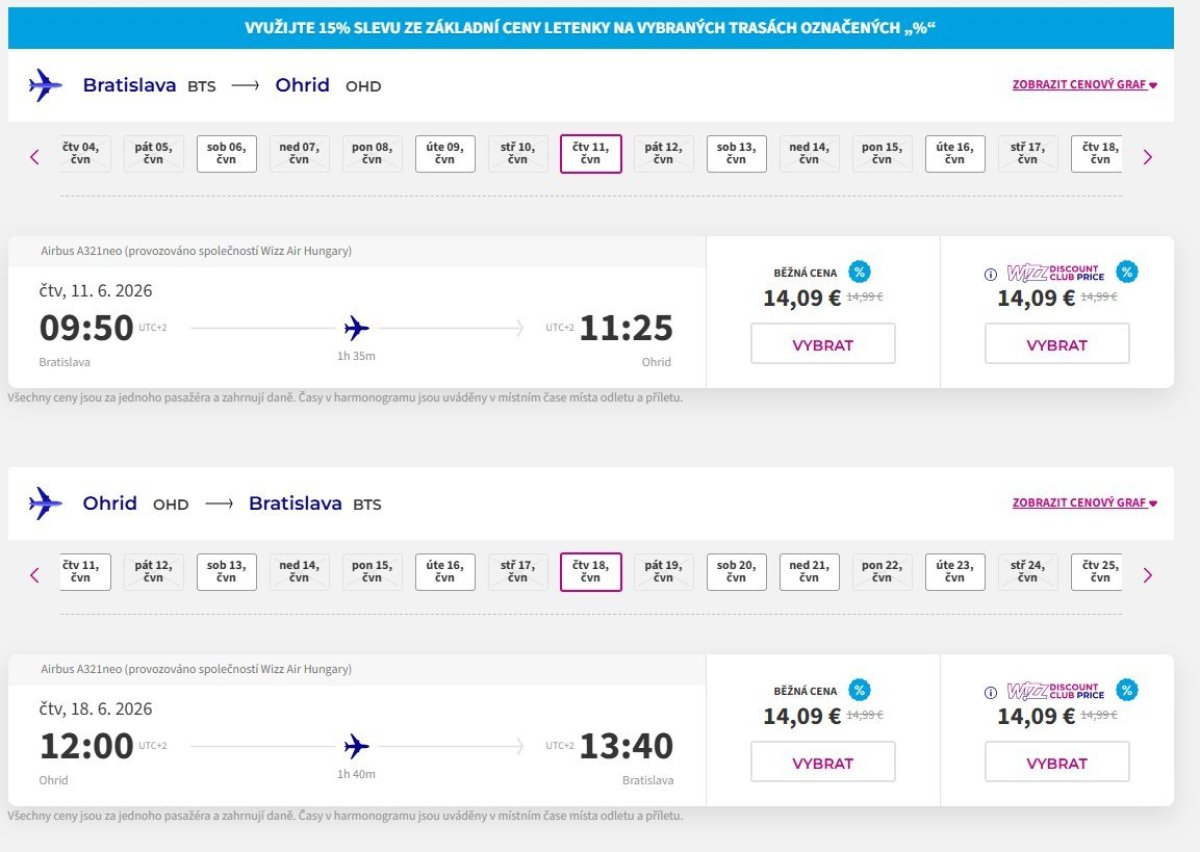The width and height of the screenshot is (1200, 852).
Task: Go to later return dates with the right arrow
Action: point(1147,575)
